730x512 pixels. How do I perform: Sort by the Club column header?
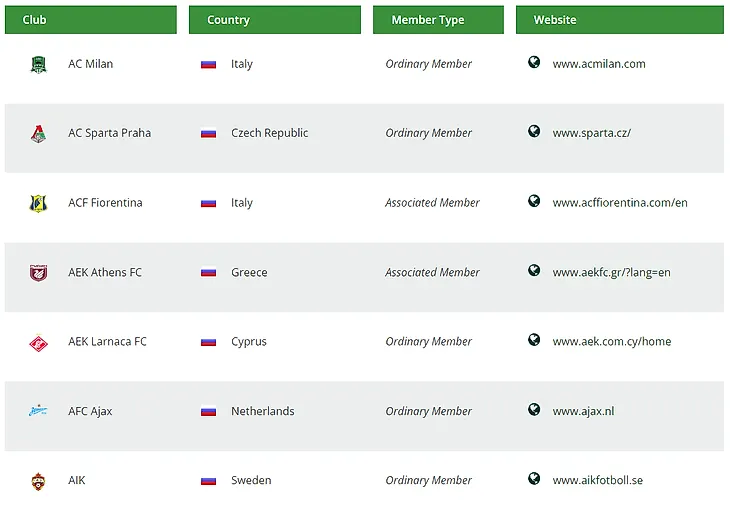pyautogui.click(x=91, y=20)
